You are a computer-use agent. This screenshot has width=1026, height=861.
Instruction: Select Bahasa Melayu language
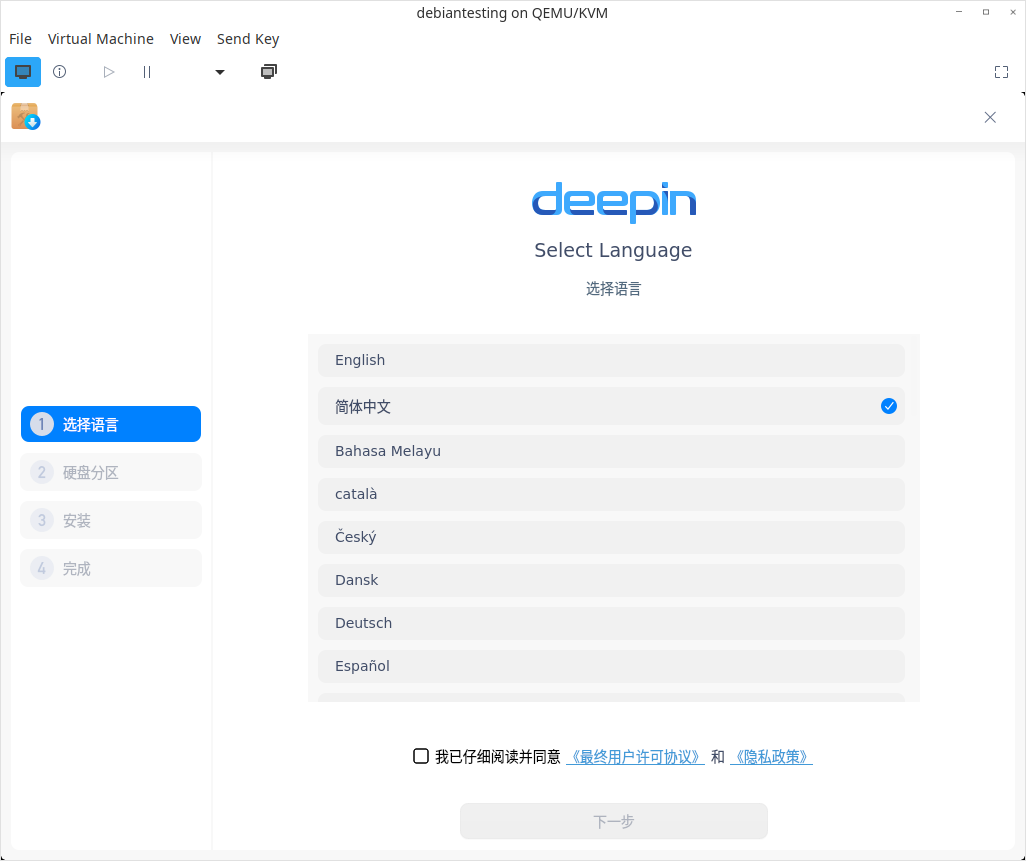(611, 451)
